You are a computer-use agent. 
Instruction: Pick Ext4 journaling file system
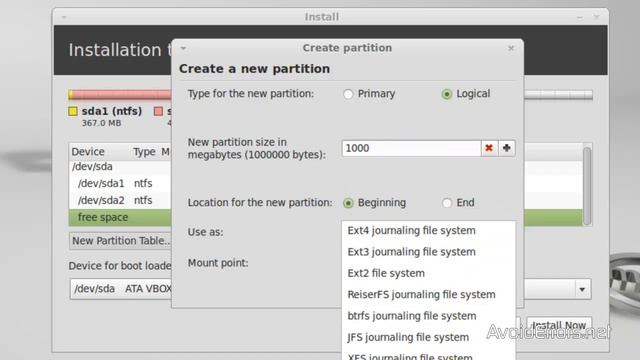(x=428, y=231)
